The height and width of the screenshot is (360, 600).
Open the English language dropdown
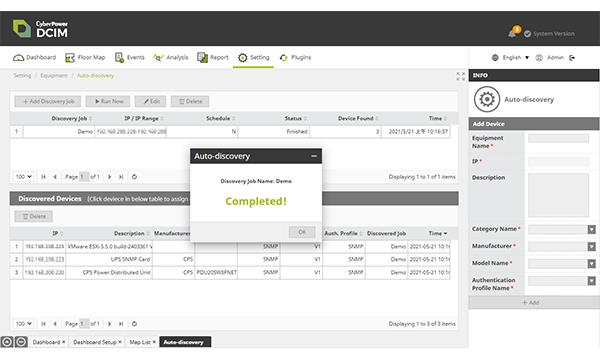(510, 57)
